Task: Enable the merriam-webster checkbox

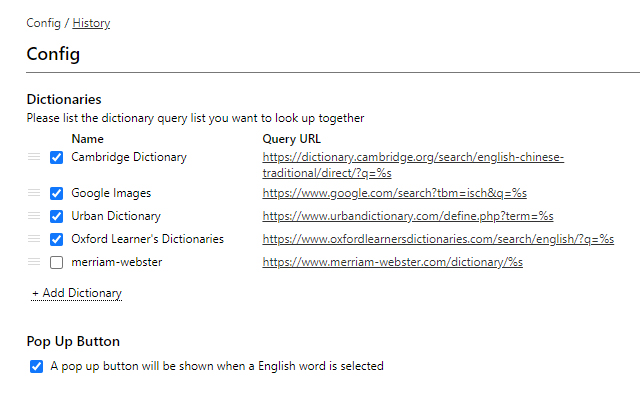Action: [56, 262]
